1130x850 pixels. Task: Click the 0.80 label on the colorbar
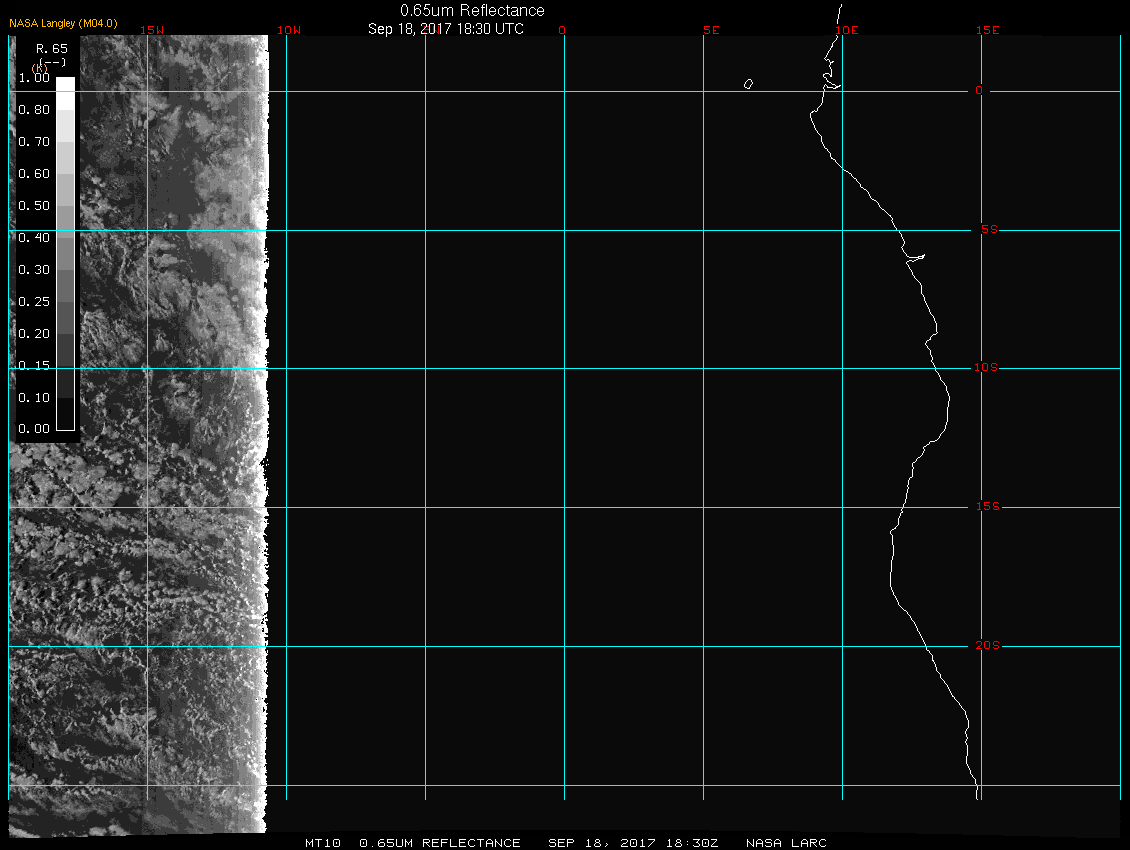[x=34, y=110]
